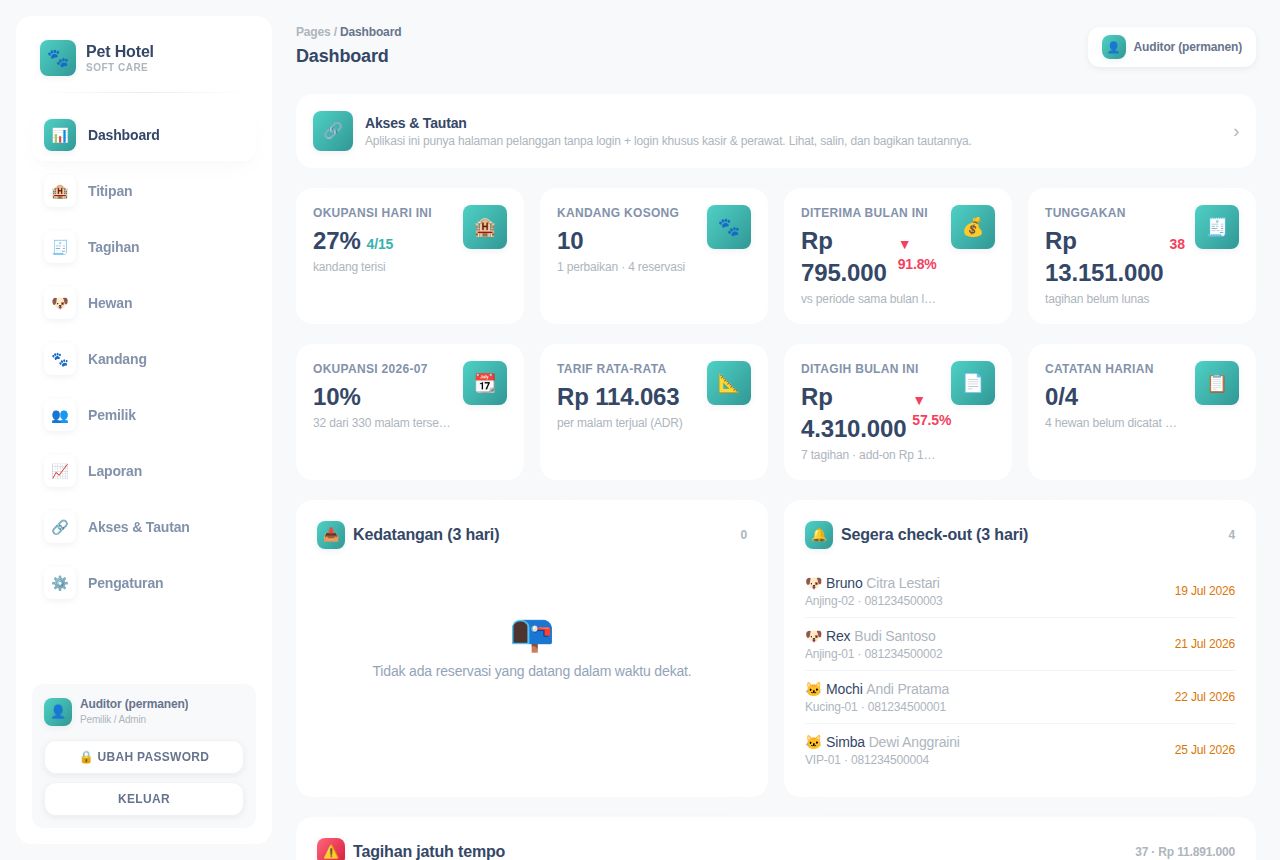Click the Akses & Tautan banner title
1280x860 pixels.
pyautogui.click(x=416, y=123)
